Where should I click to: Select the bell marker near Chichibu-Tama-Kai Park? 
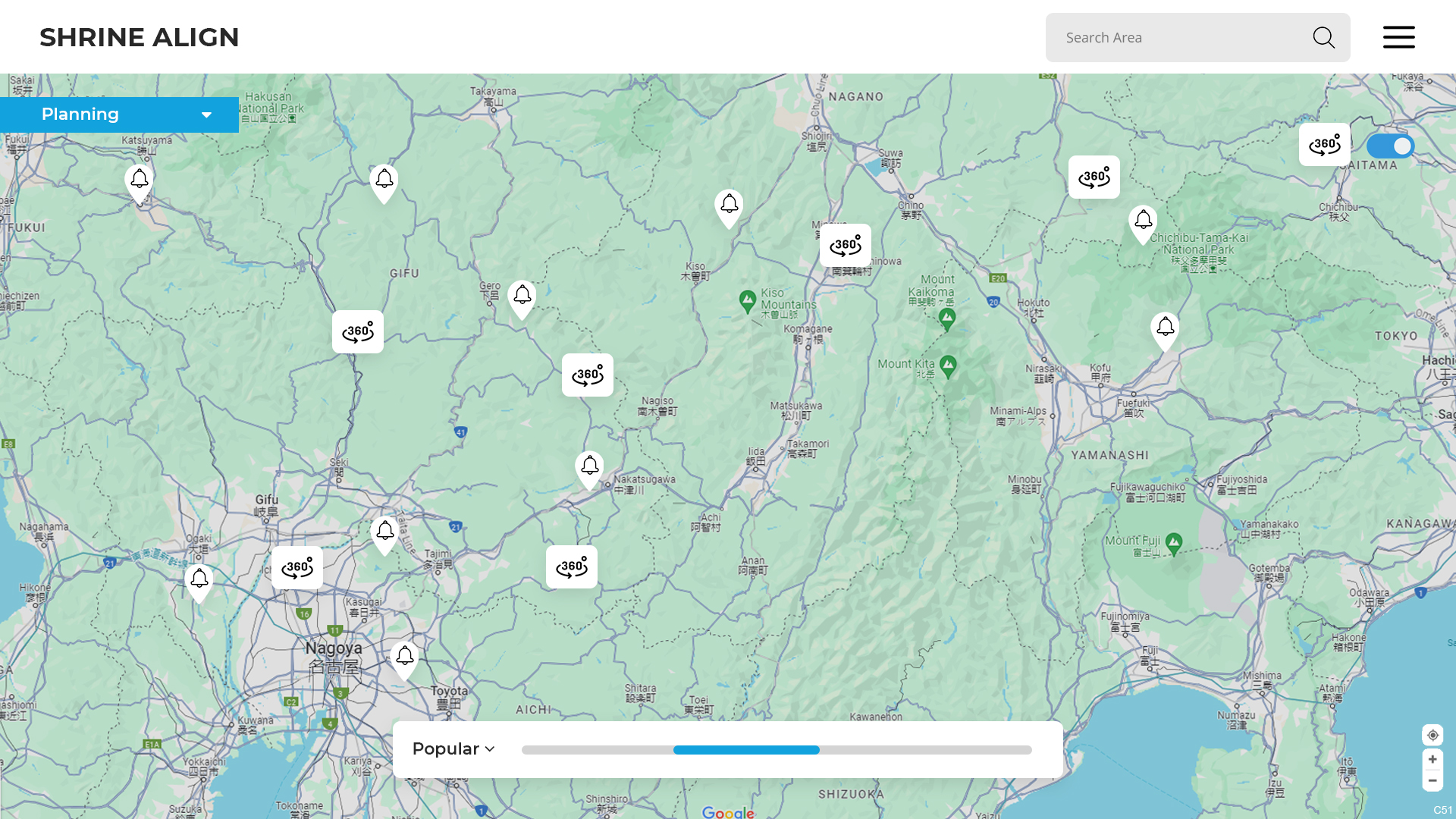[x=1143, y=222]
